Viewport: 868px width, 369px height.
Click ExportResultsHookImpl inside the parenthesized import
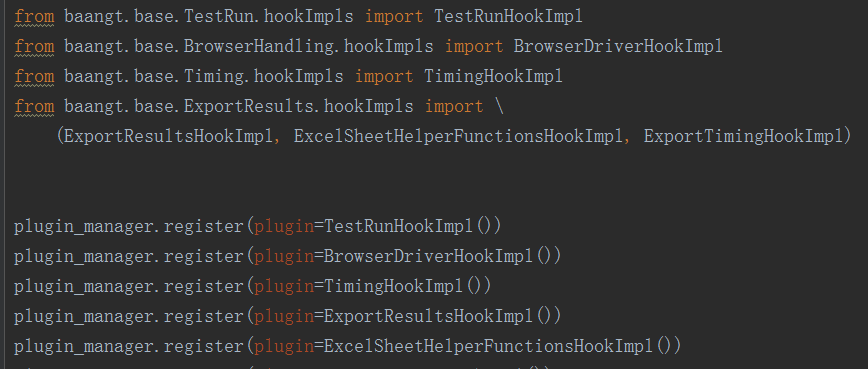[x=169, y=136]
